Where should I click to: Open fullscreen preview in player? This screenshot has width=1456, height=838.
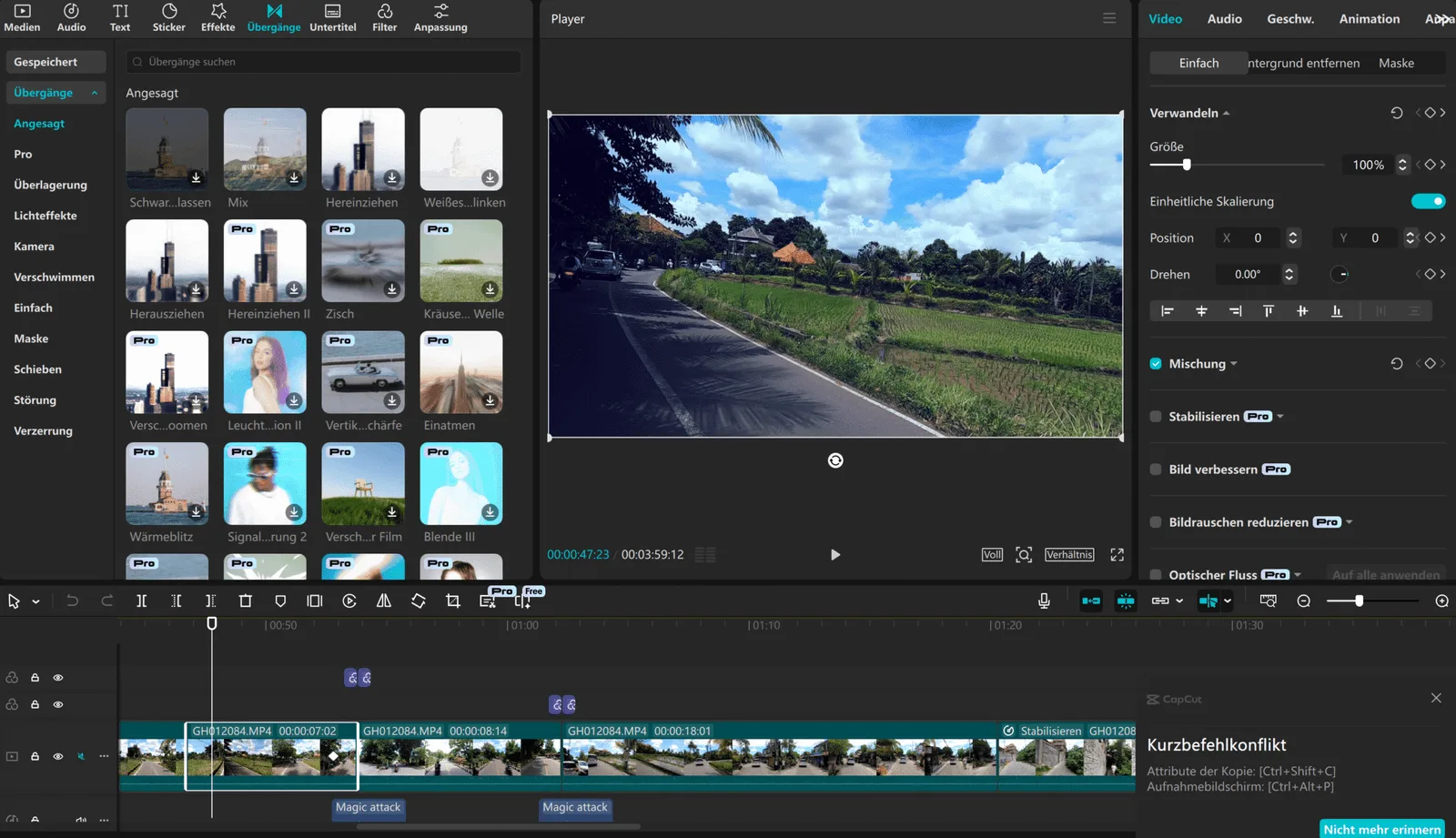point(1117,554)
